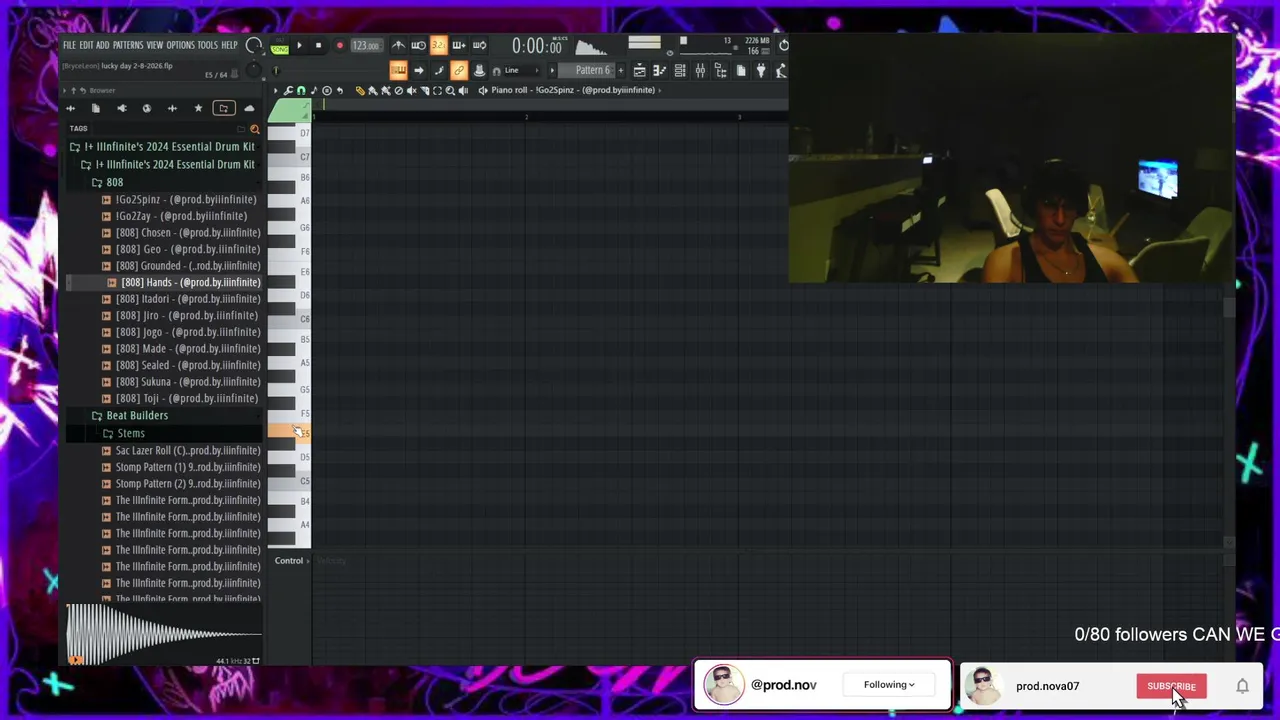Toggle the link/multilink controllers button

tap(458, 70)
